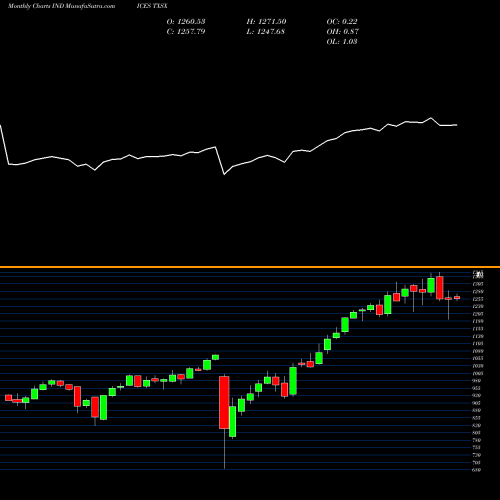Click the '905' price axis label
Viewport: 500px width, 500px height.
pyautogui.click(x=477, y=403)
